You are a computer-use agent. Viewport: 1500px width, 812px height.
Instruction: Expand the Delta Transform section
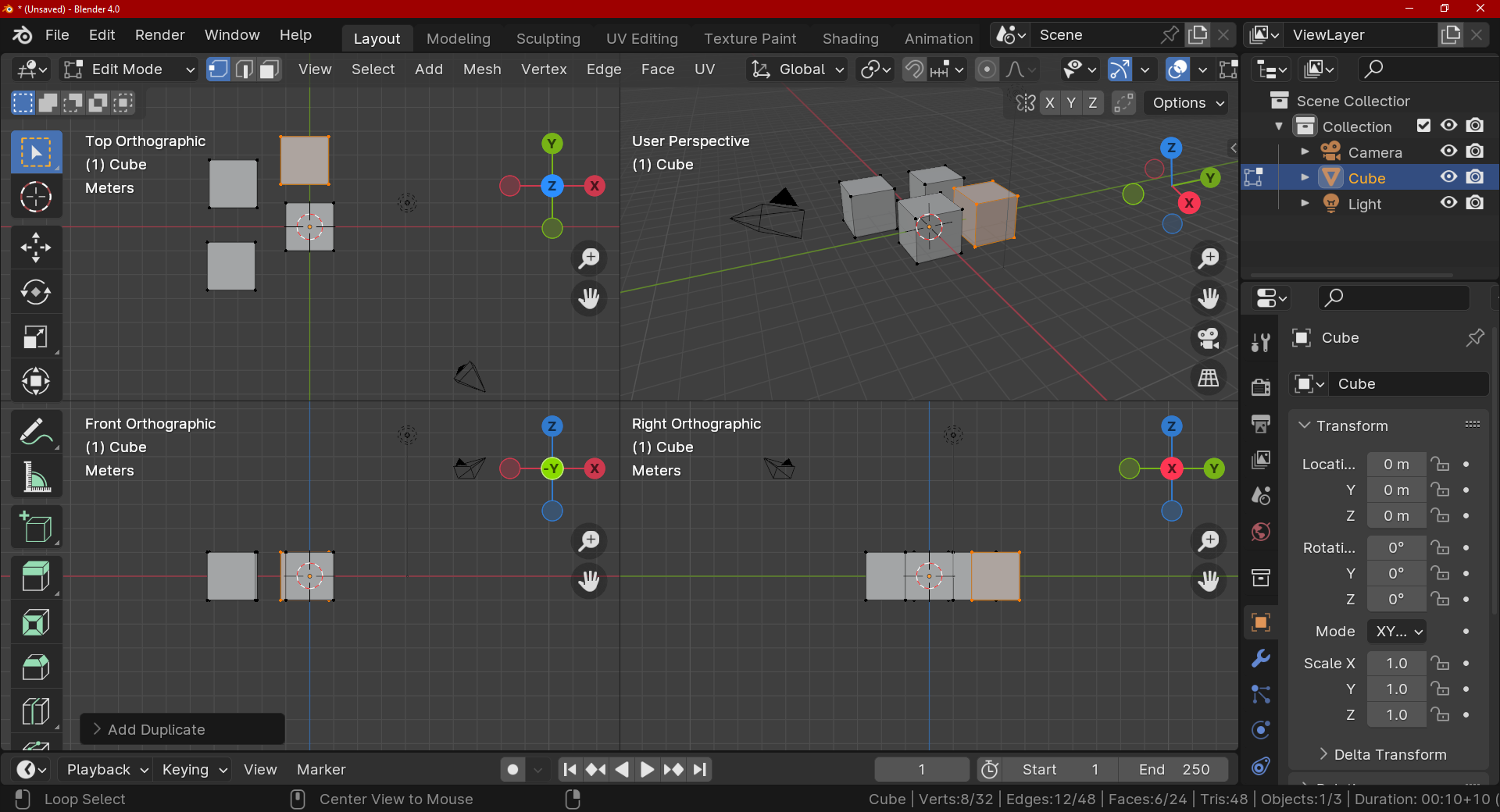(1389, 754)
